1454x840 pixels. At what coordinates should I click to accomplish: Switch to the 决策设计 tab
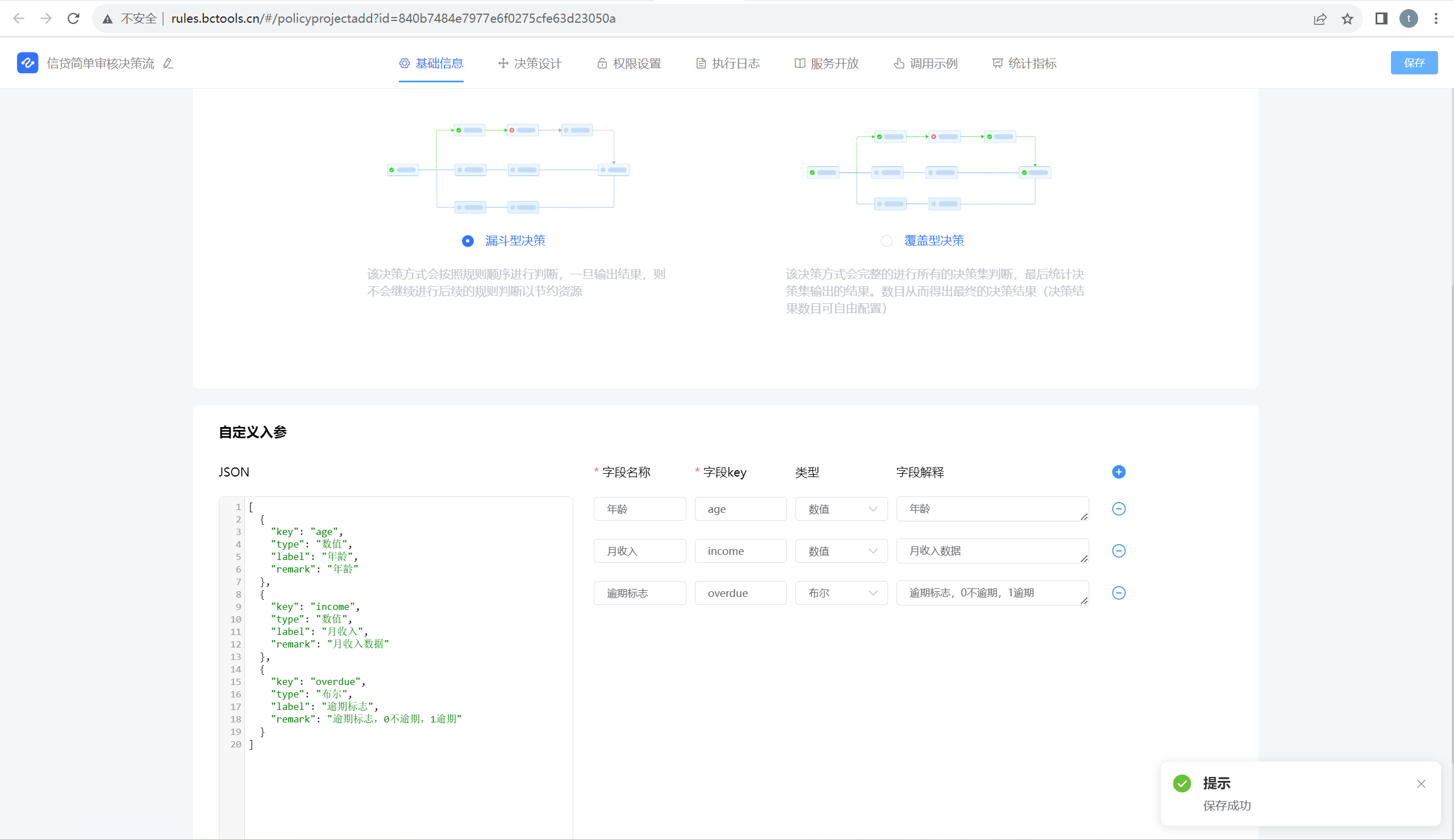click(x=530, y=64)
